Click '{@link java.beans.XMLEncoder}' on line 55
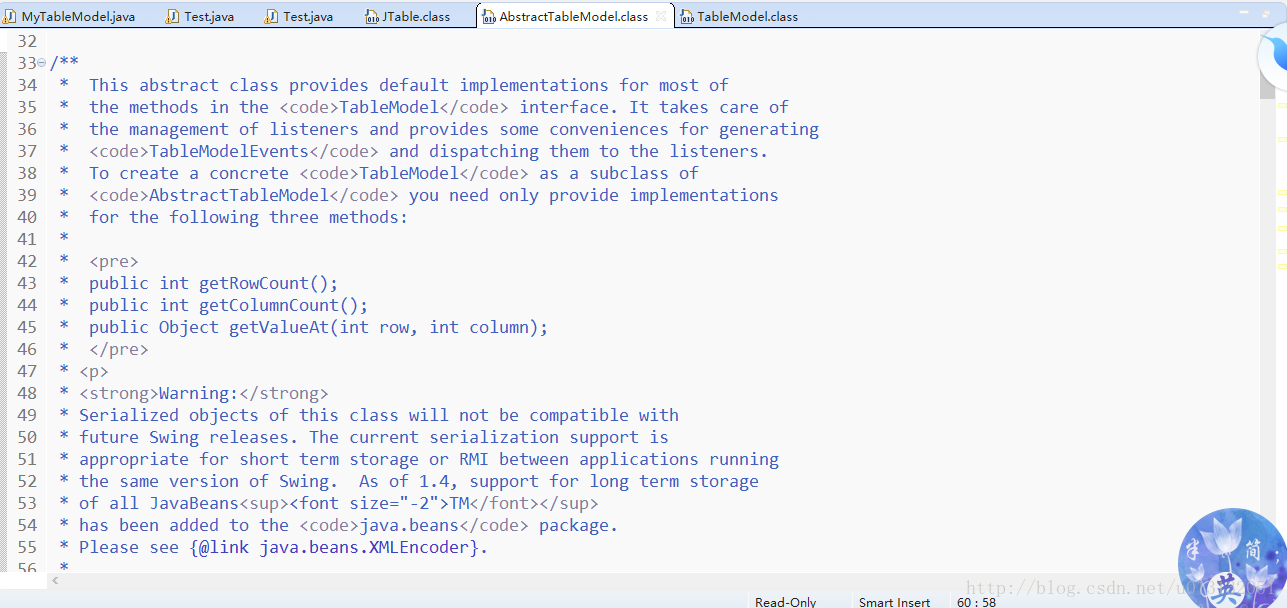The image size is (1287, 608). (x=334, y=547)
